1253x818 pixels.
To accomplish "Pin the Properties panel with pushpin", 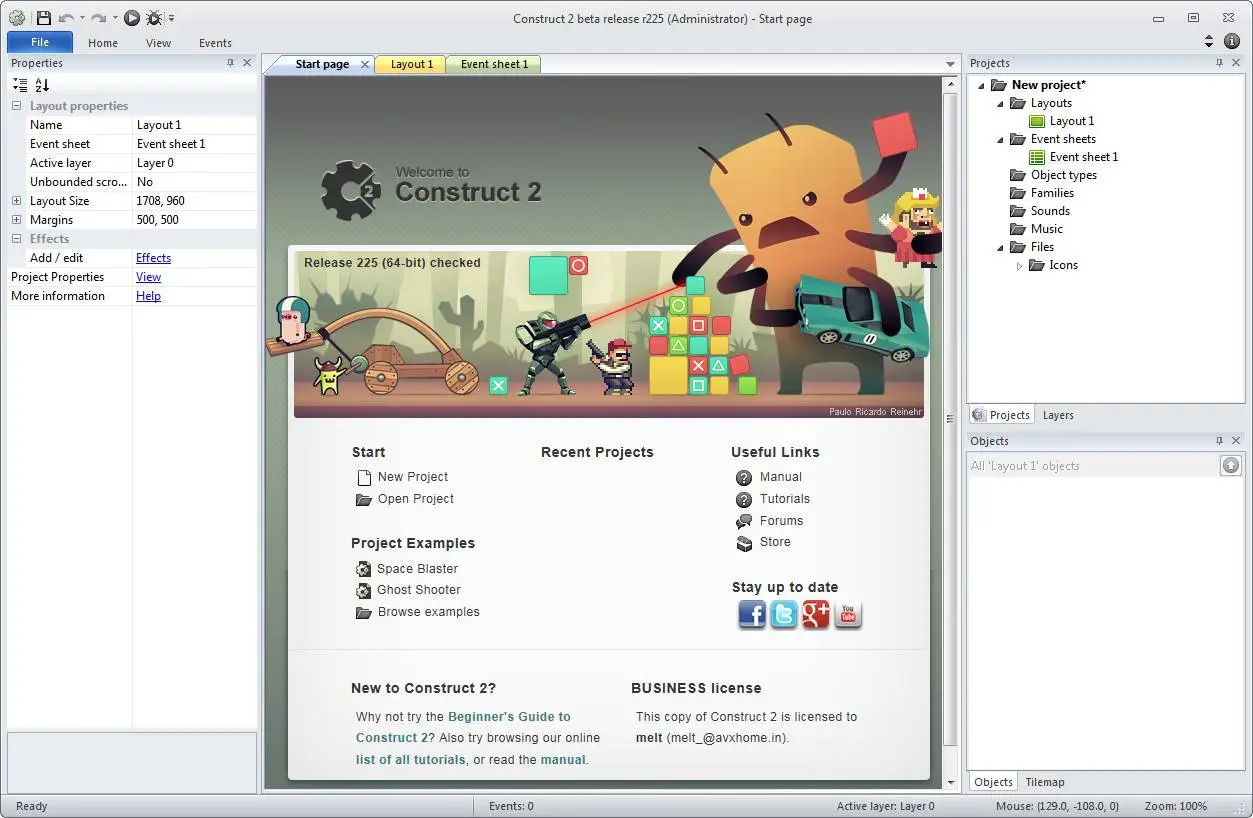I will point(230,63).
